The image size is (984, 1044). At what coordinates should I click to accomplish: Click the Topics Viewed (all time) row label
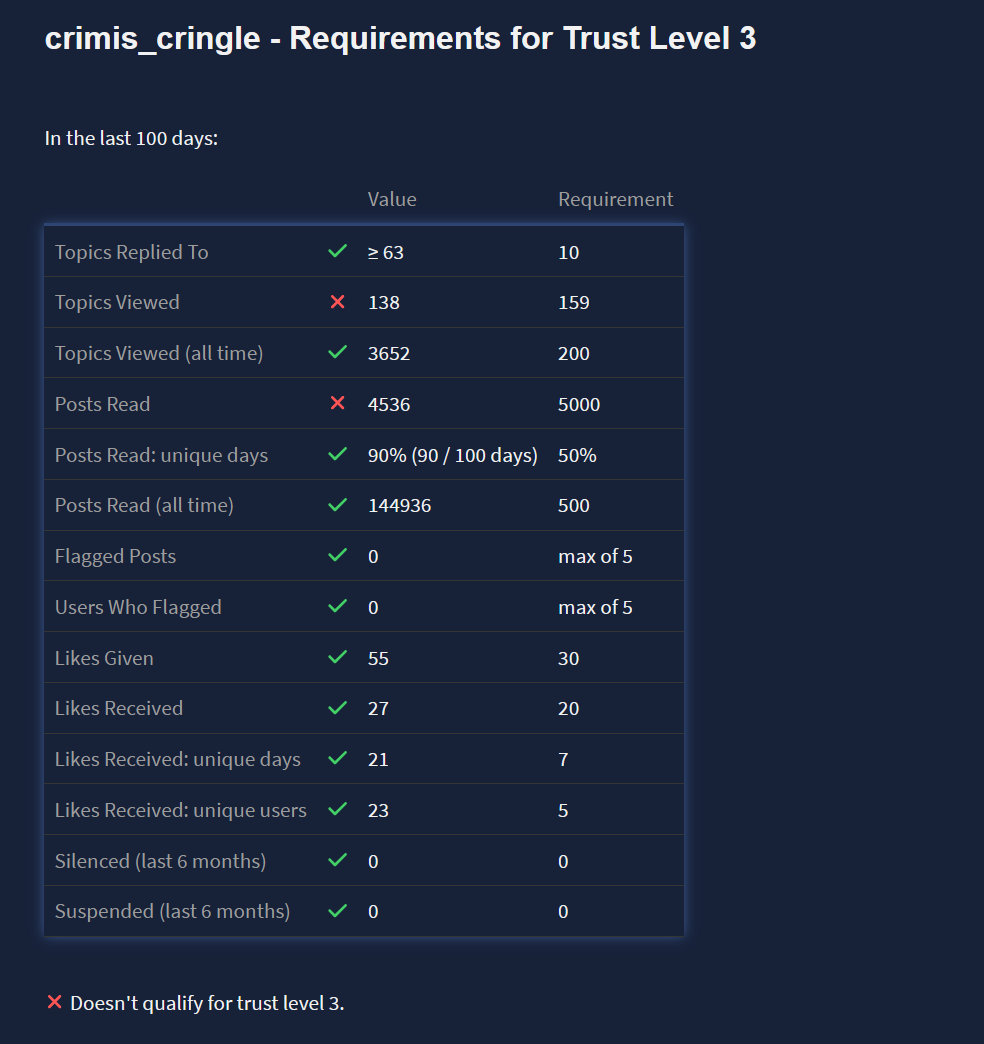coord(159,353)
